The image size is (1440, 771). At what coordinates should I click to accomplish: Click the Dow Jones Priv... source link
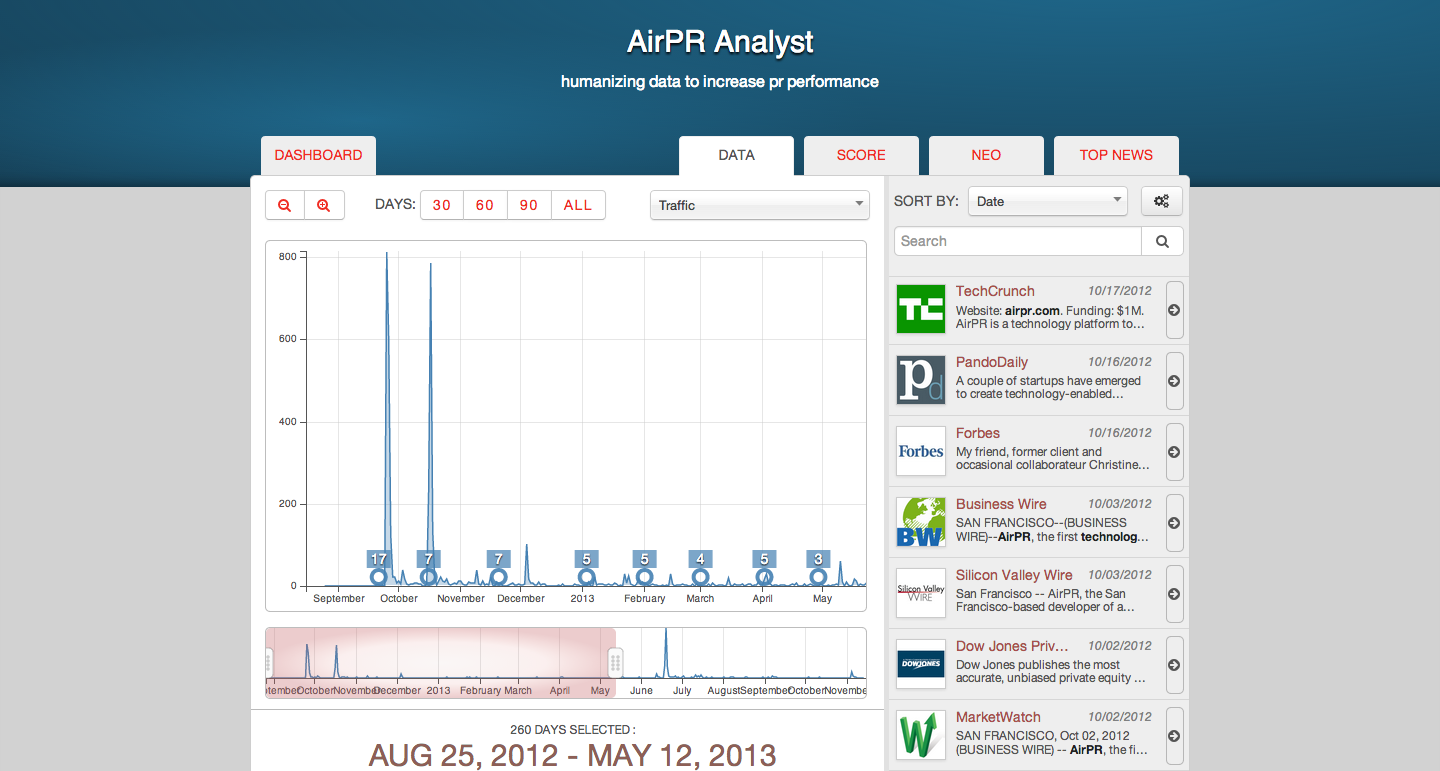(1012, 646)
